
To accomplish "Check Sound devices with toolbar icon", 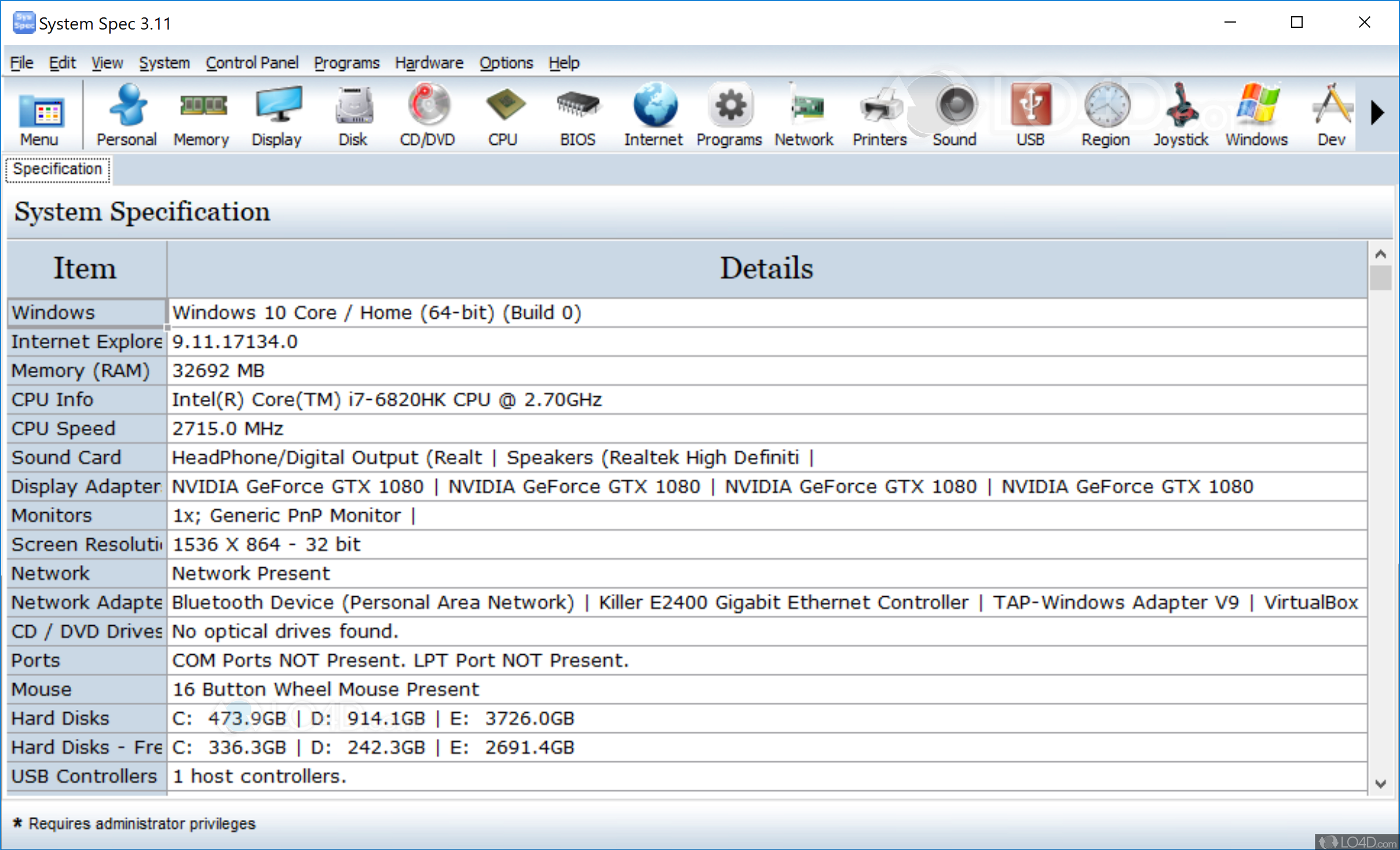I will pos(953,113).
